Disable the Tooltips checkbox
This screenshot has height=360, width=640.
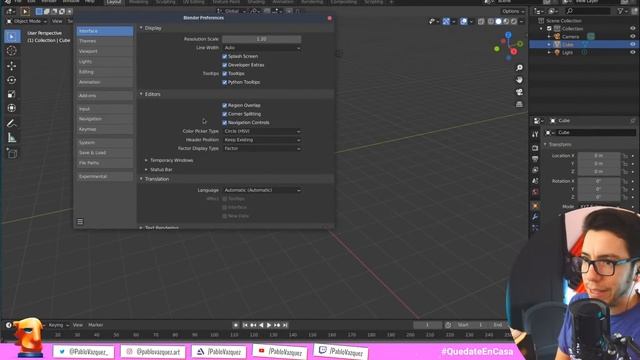(224, 73)
